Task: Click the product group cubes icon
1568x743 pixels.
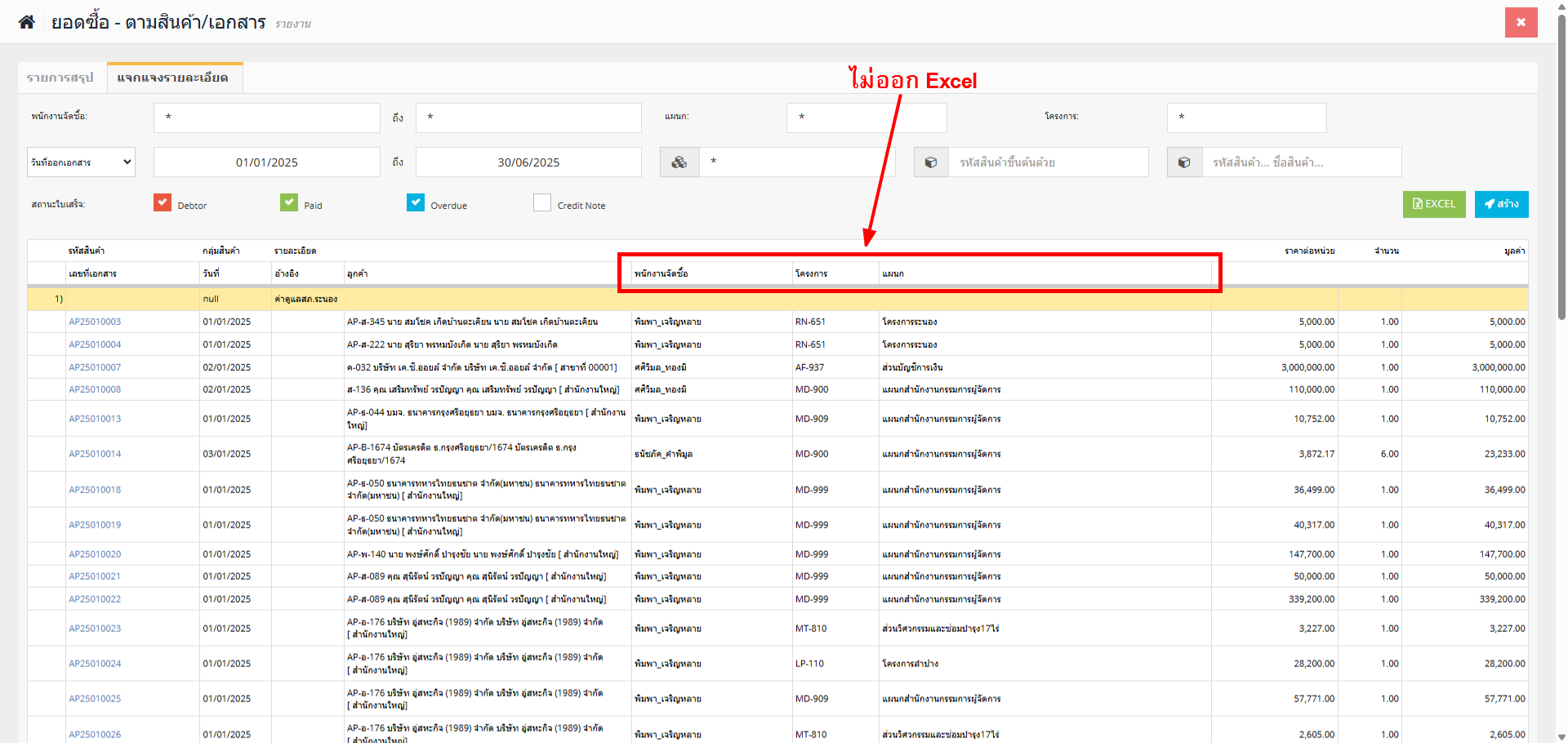Action: tap(679, 162)
